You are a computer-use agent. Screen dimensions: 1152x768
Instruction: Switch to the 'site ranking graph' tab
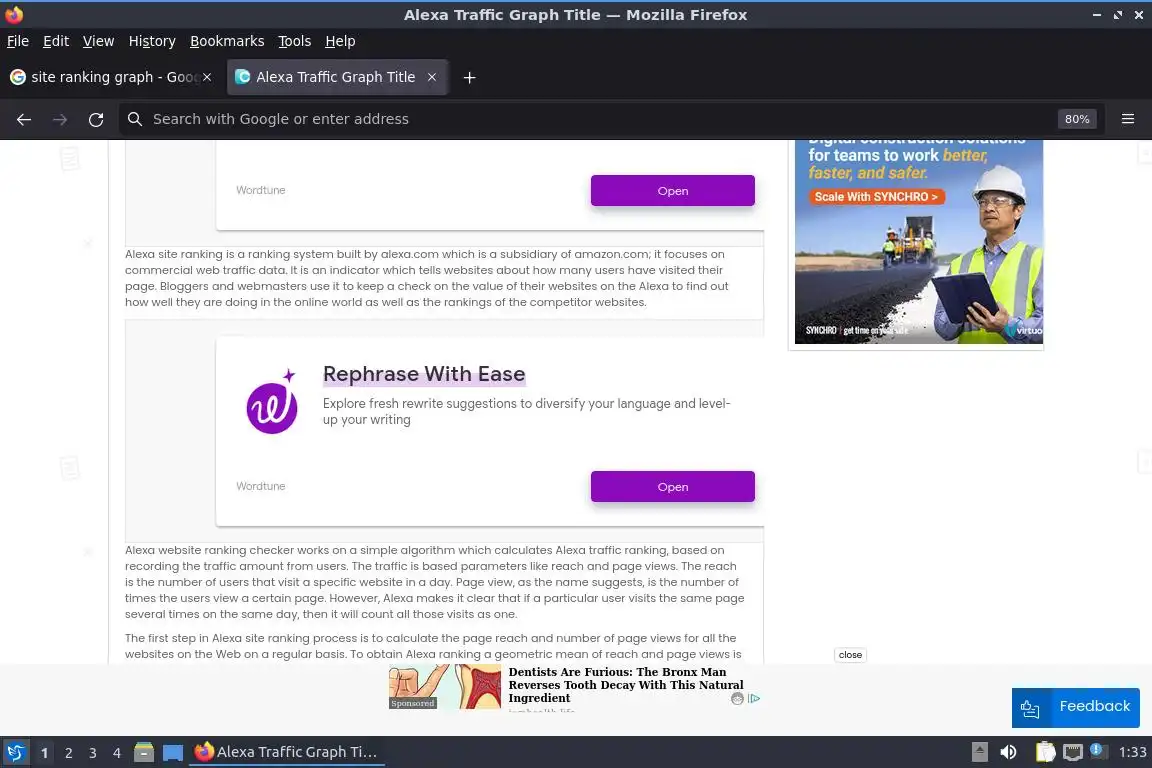tap(110, 77)
